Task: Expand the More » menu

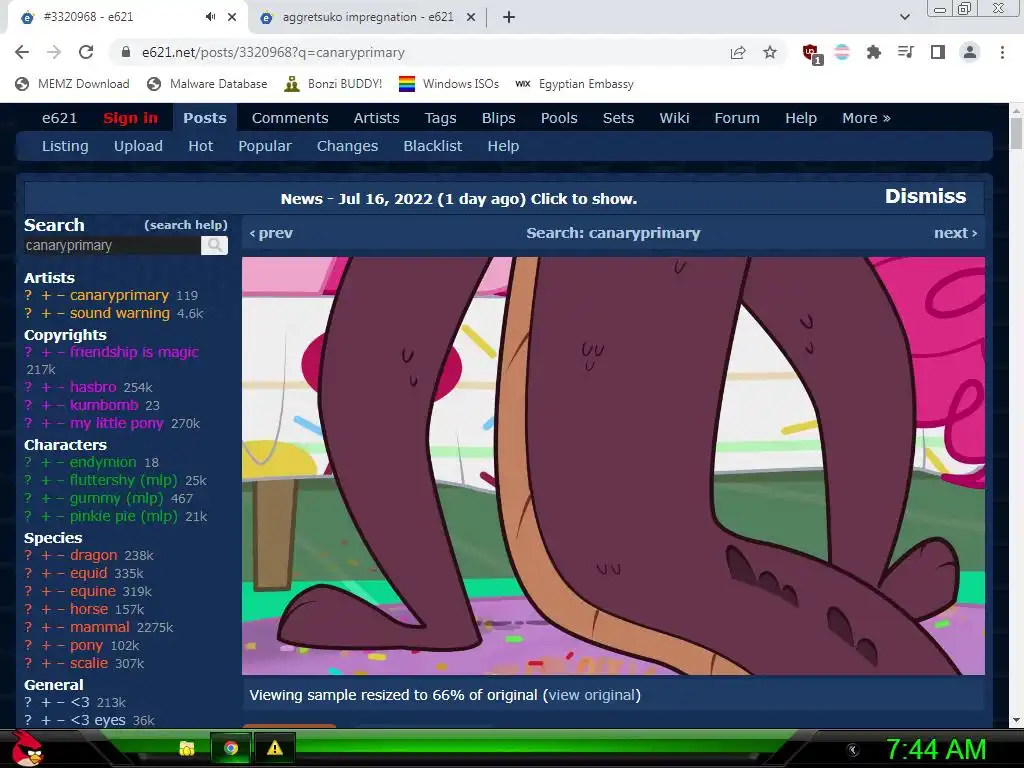Action: pos(866,118)
